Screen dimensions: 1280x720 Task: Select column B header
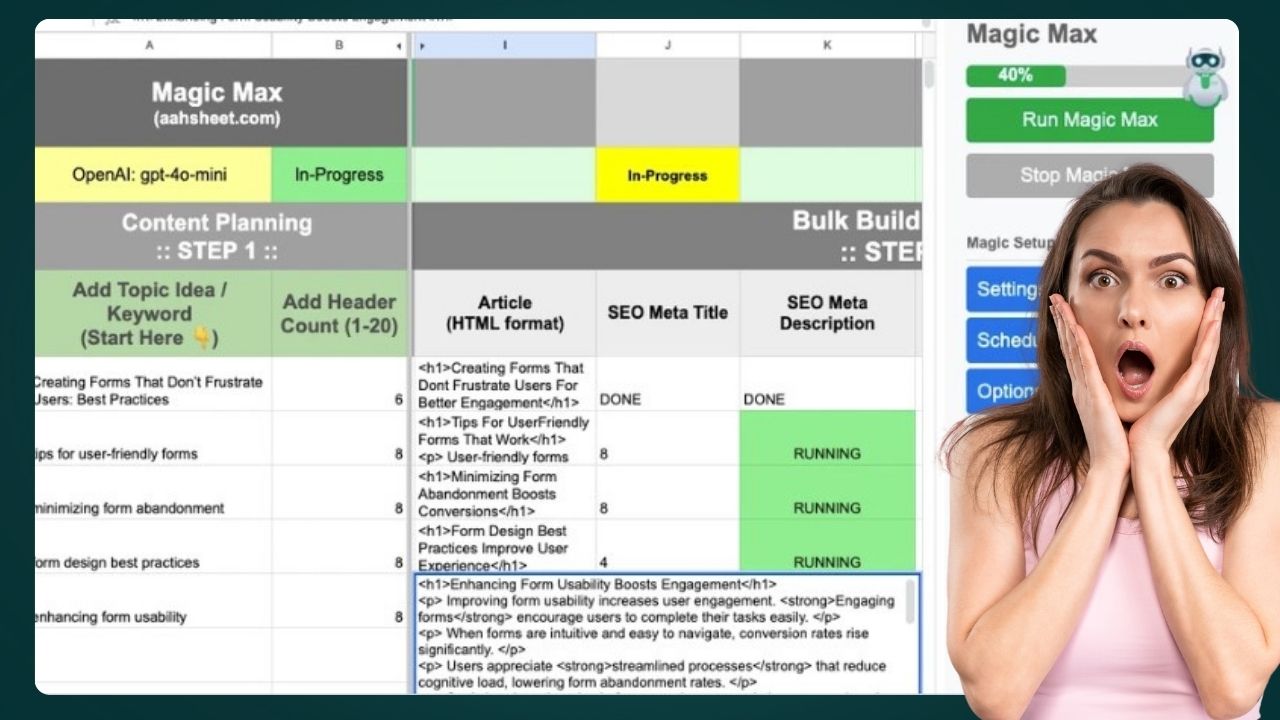coord(339,45)
